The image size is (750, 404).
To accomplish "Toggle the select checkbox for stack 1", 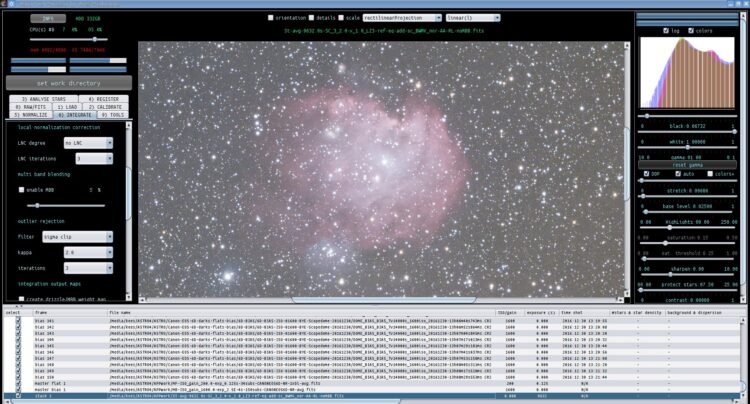I will [19, 396].
